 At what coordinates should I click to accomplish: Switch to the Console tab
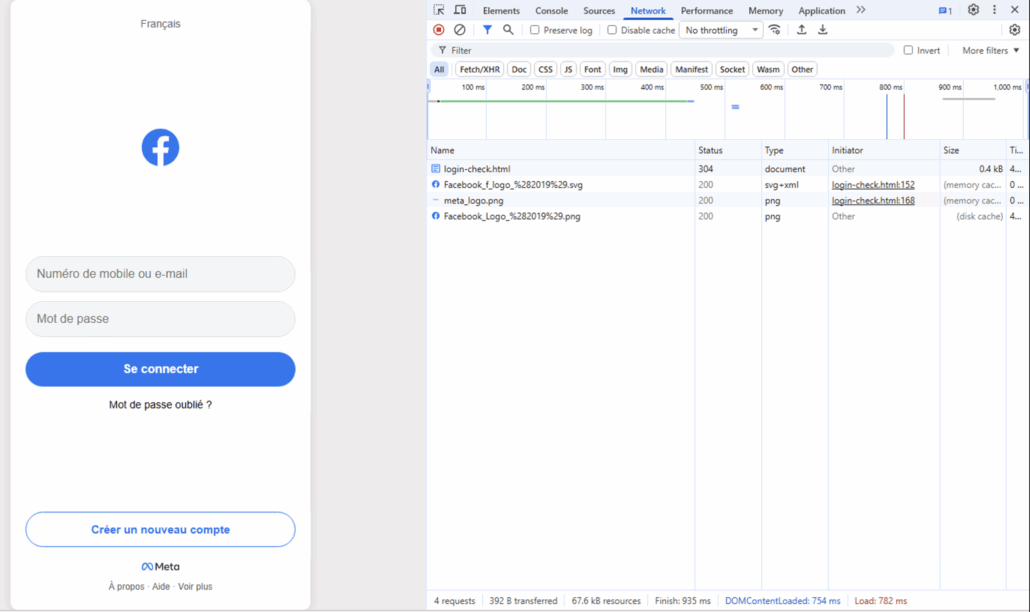551,11
